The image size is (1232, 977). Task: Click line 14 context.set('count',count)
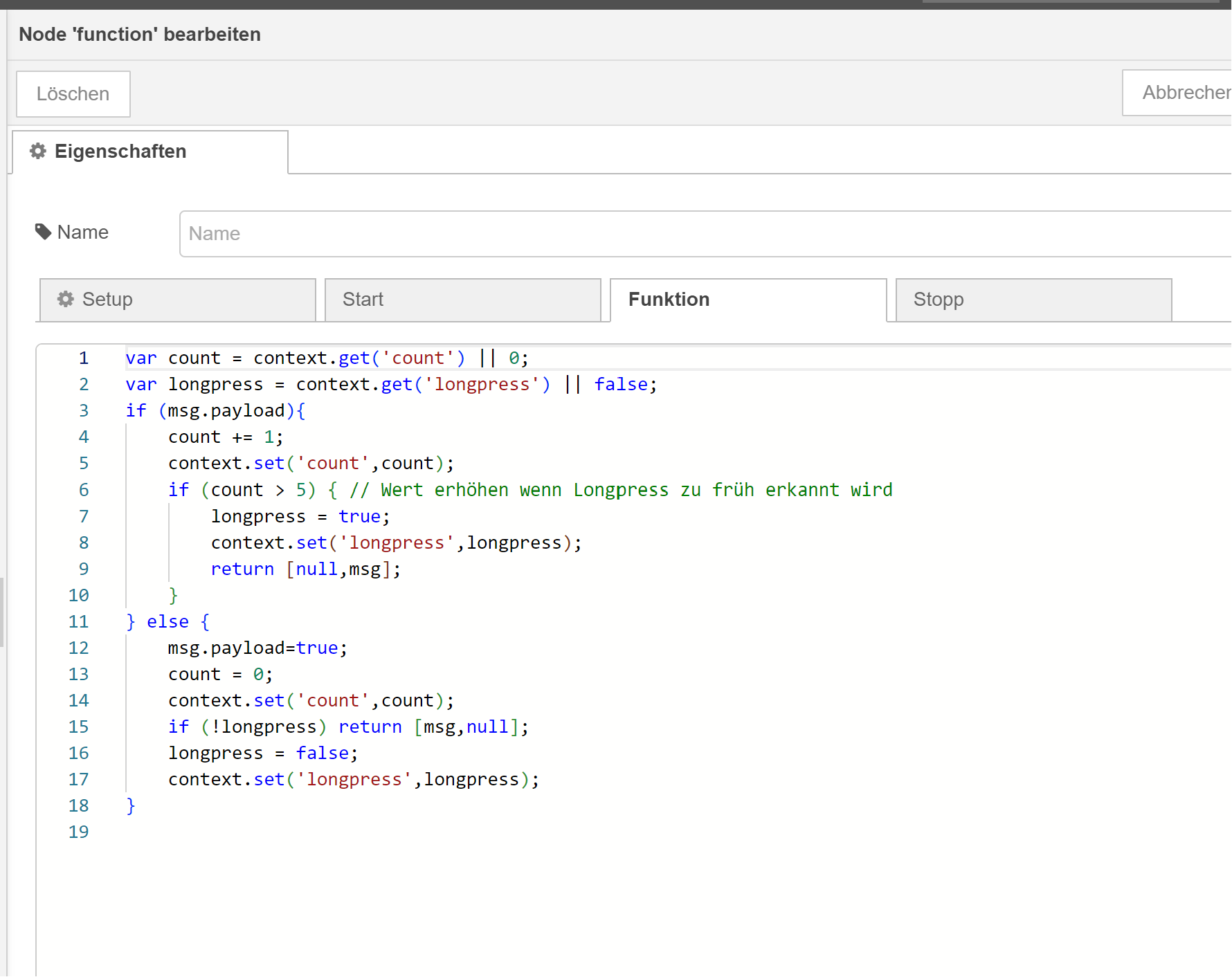(x=311, y=701)
